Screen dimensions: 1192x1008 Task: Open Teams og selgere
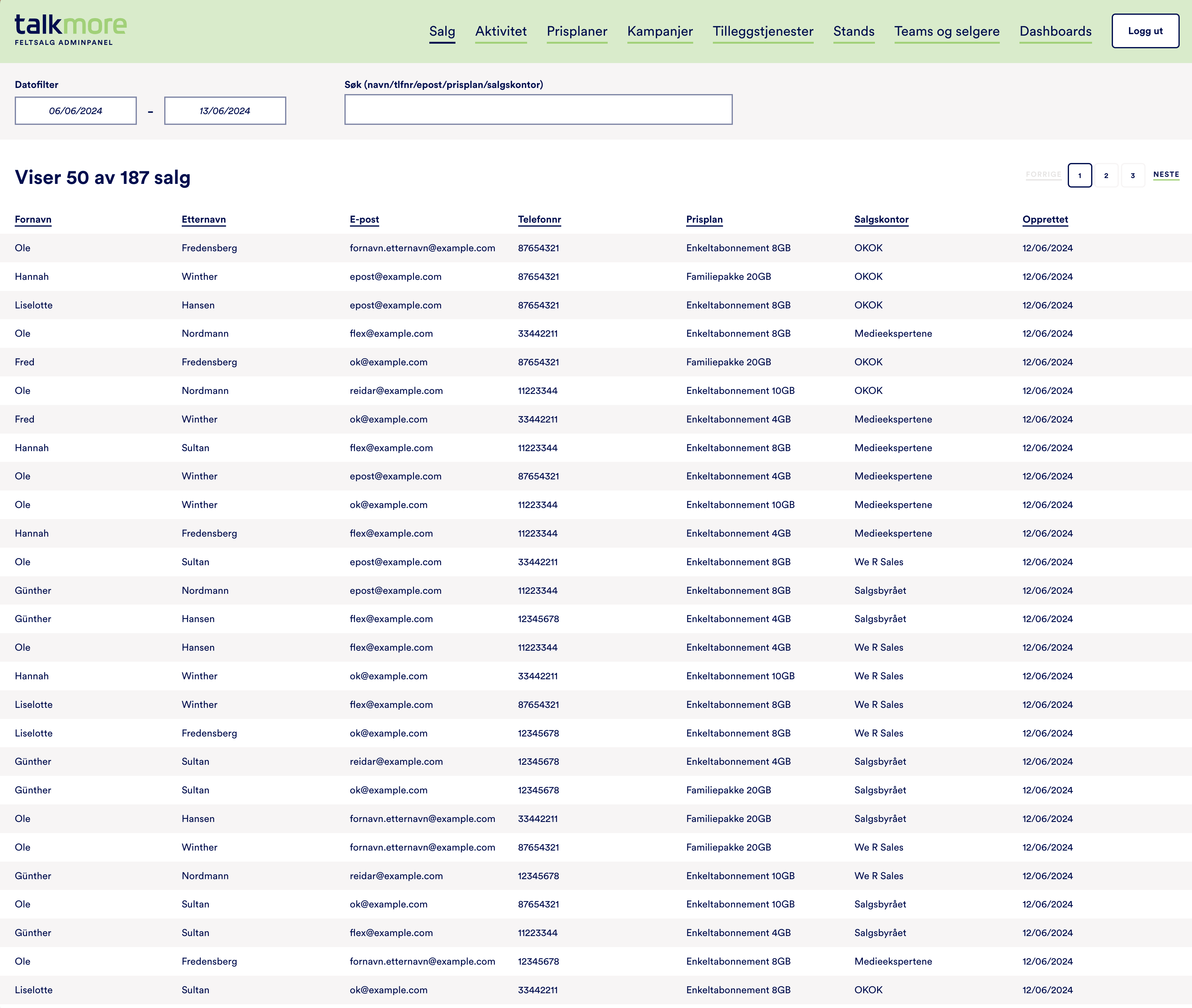(947, 32)
